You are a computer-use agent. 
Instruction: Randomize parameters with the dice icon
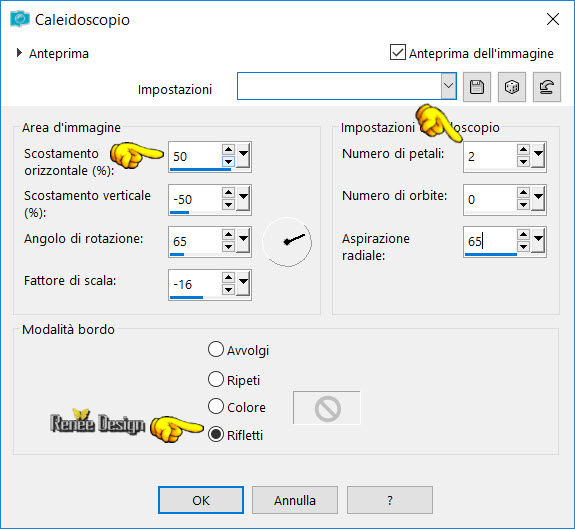coord(512,87)
